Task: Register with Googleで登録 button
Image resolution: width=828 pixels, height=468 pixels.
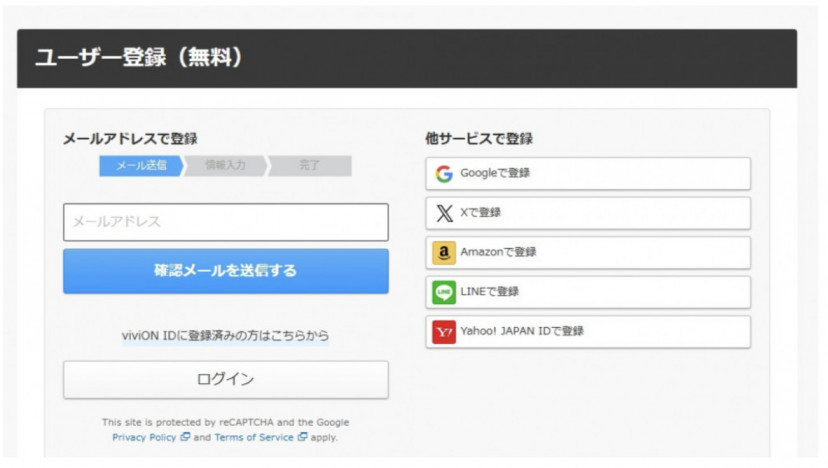Action: pos(588,174)
